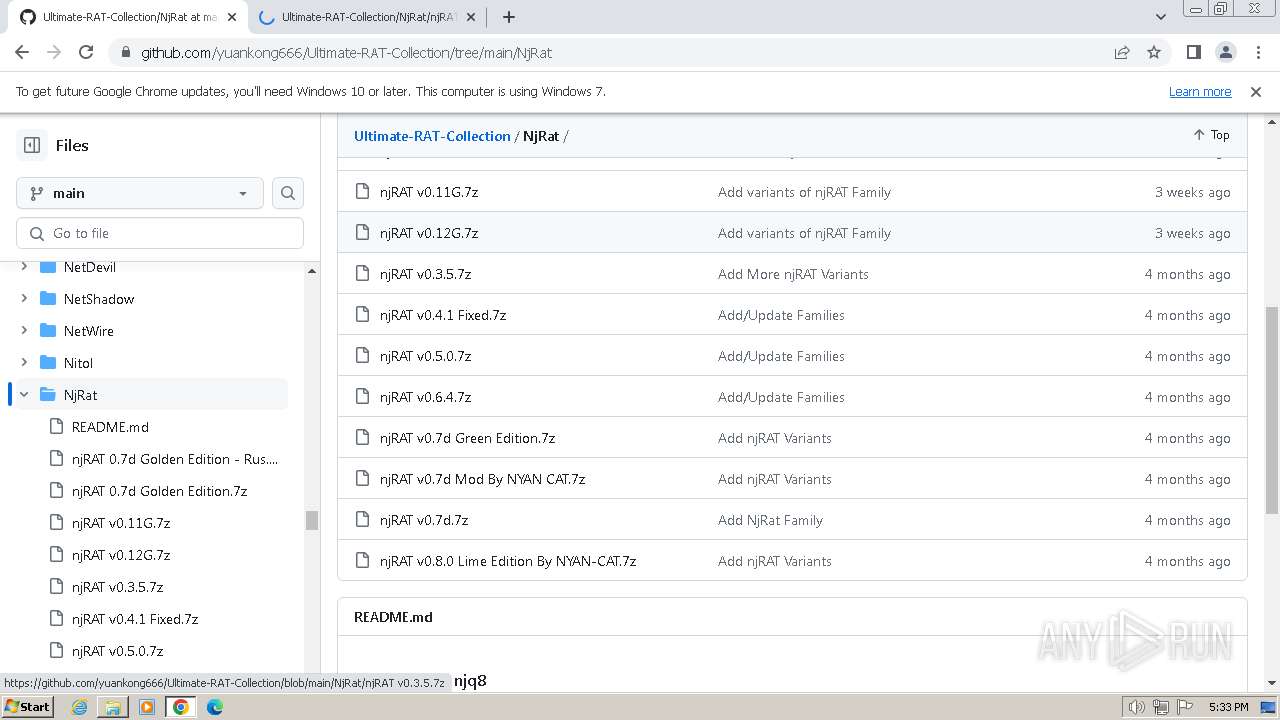
Task: Open README.md in the file tree
Action: click(110, 427)
